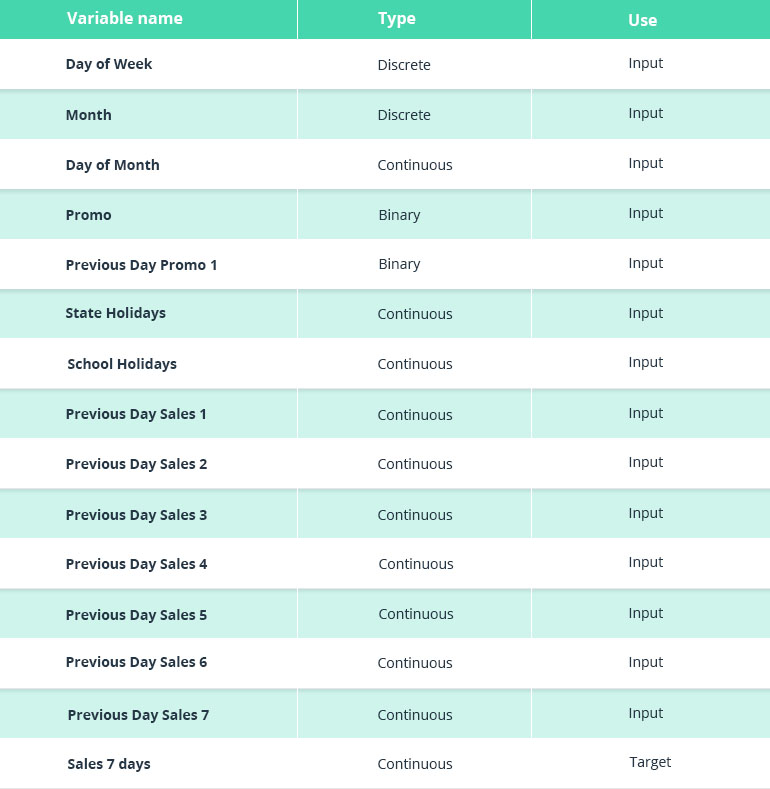Click the Variable name column header
This screenshot has height=789, width=770.
(x=125, y=19)
